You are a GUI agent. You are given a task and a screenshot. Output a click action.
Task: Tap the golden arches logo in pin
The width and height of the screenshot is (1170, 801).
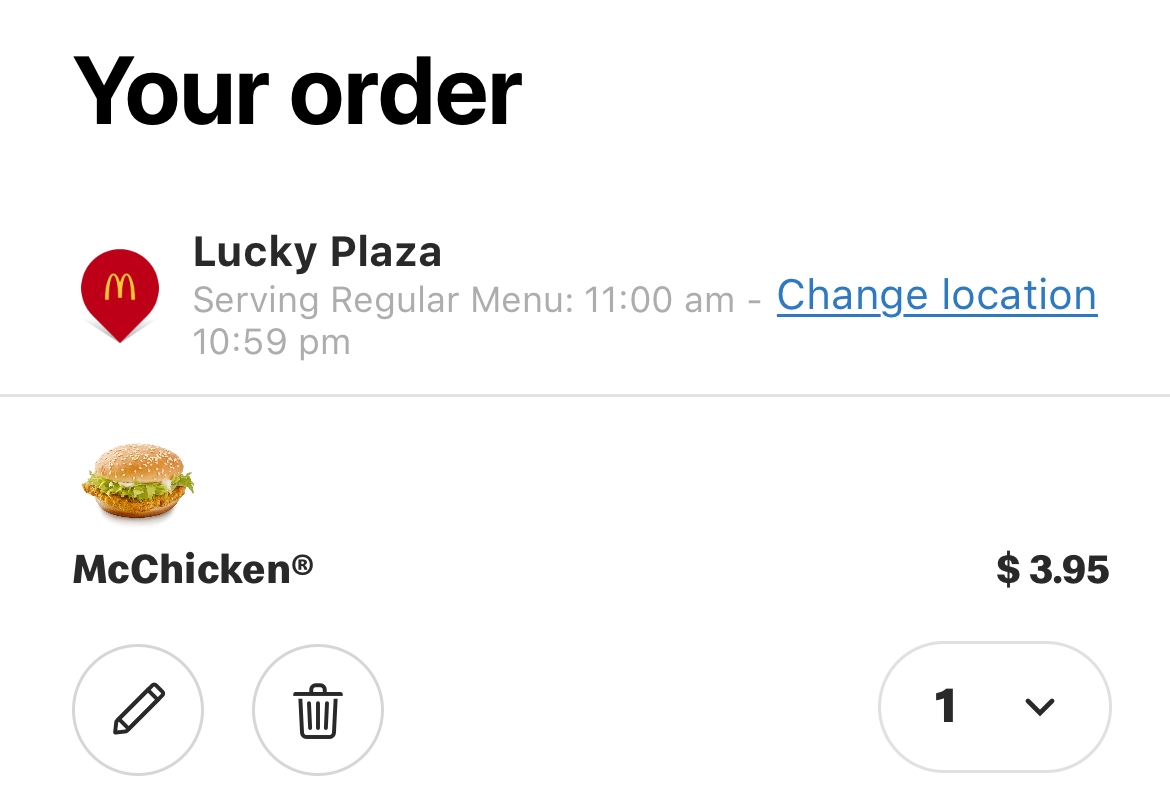[120, 286]
